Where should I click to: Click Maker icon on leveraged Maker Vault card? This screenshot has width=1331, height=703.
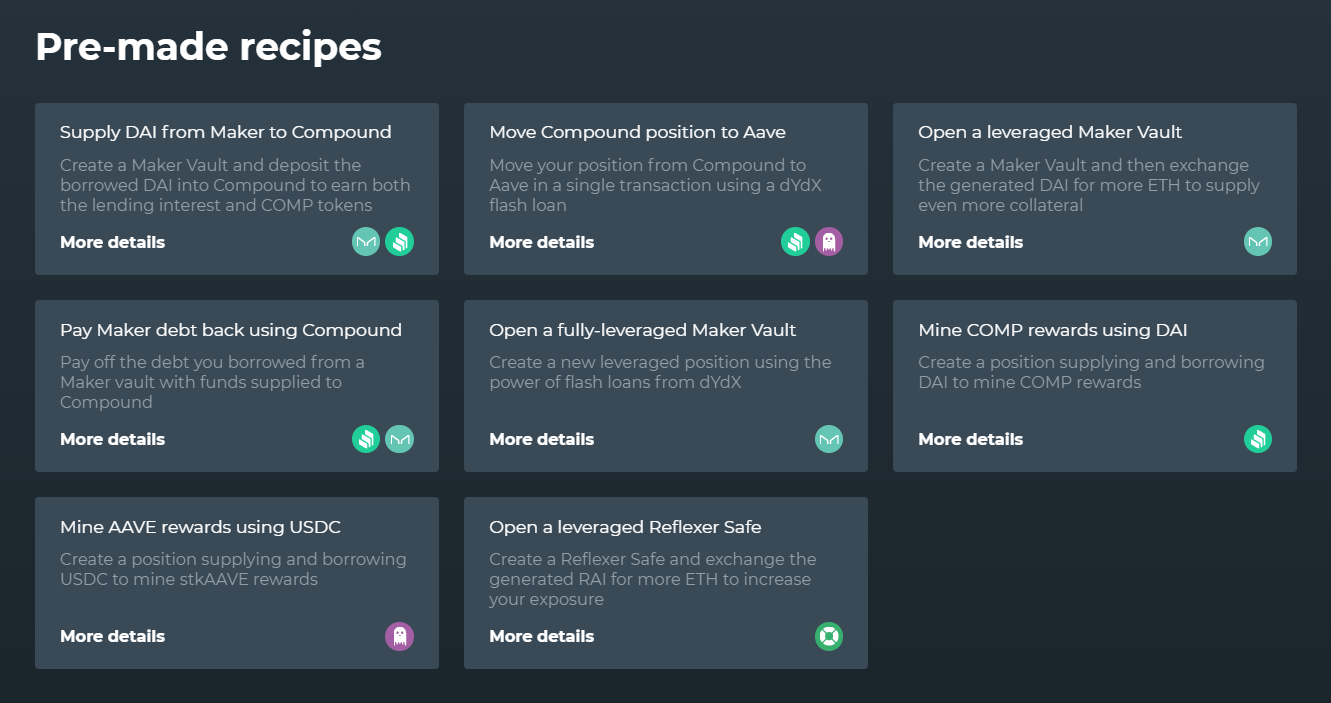(x=1258, y=242)
